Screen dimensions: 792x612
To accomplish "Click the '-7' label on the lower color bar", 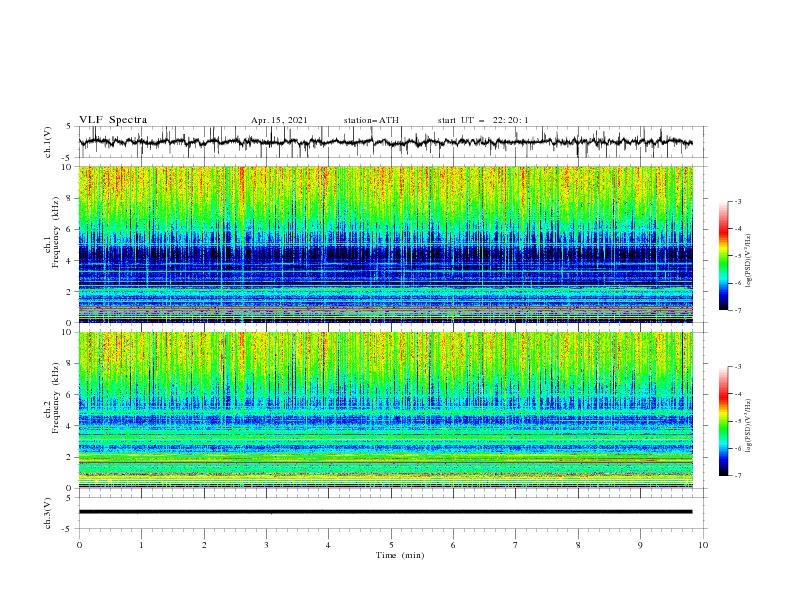I will (x=737, y=475).
